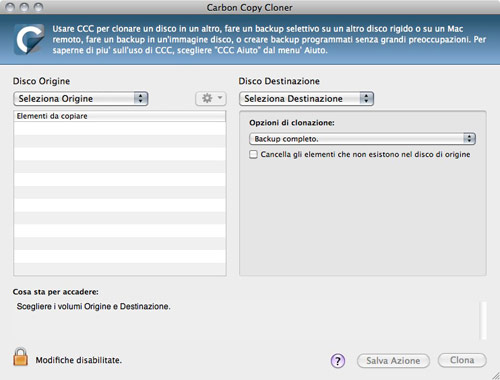Click the Disco Destinazione label
The height and width of the screenshot is (380, 500).
(x=279, y=81)
